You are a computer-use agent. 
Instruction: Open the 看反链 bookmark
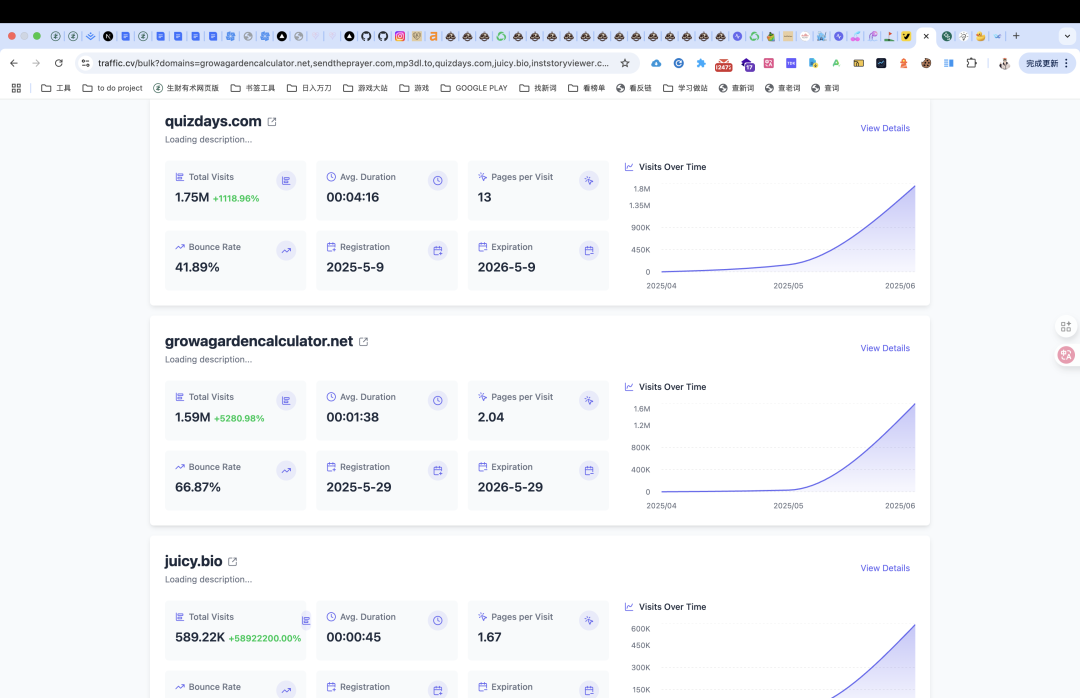click(x=634, y=88)
